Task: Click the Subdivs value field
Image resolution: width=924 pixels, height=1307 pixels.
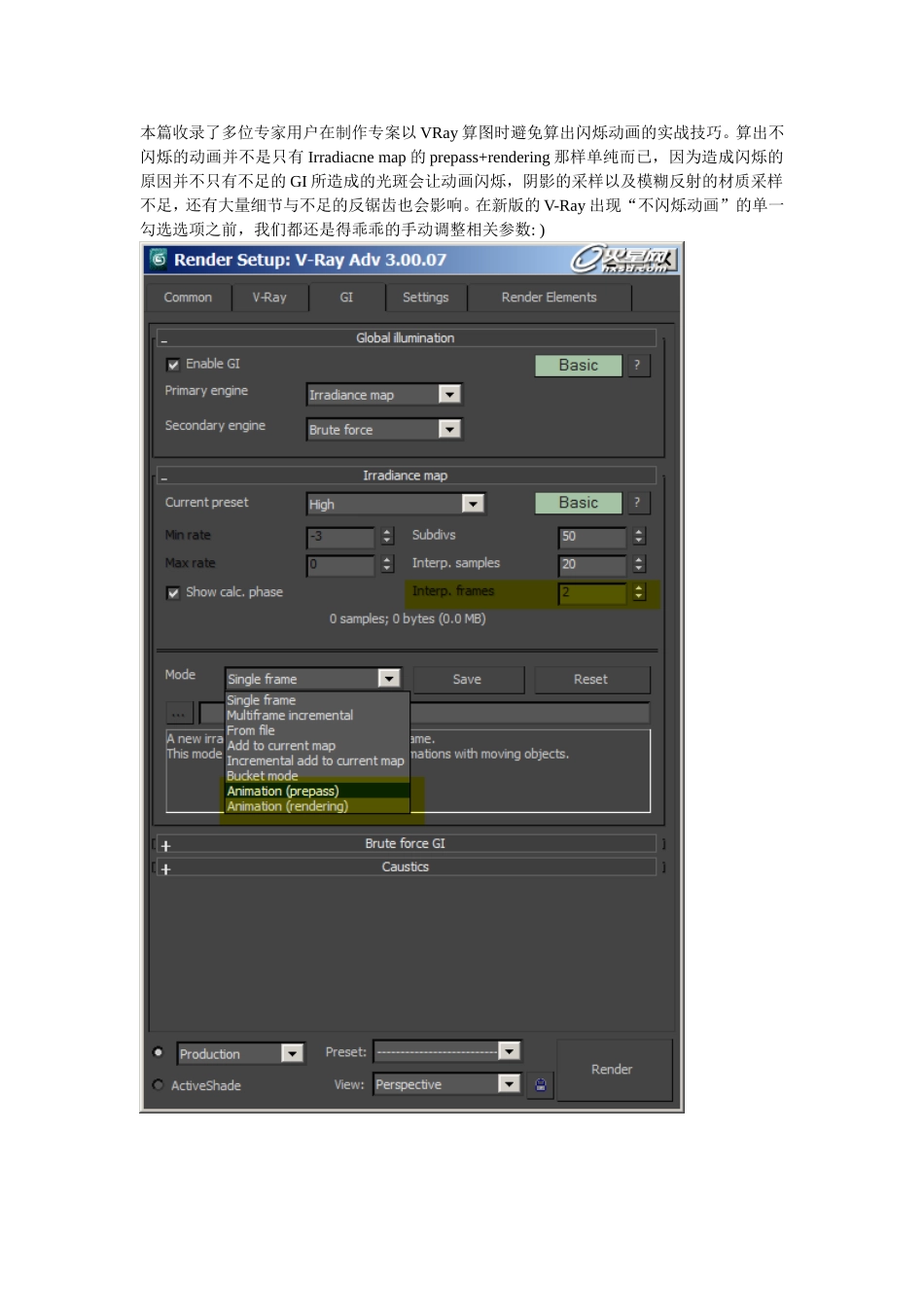Action: [592, 537]
